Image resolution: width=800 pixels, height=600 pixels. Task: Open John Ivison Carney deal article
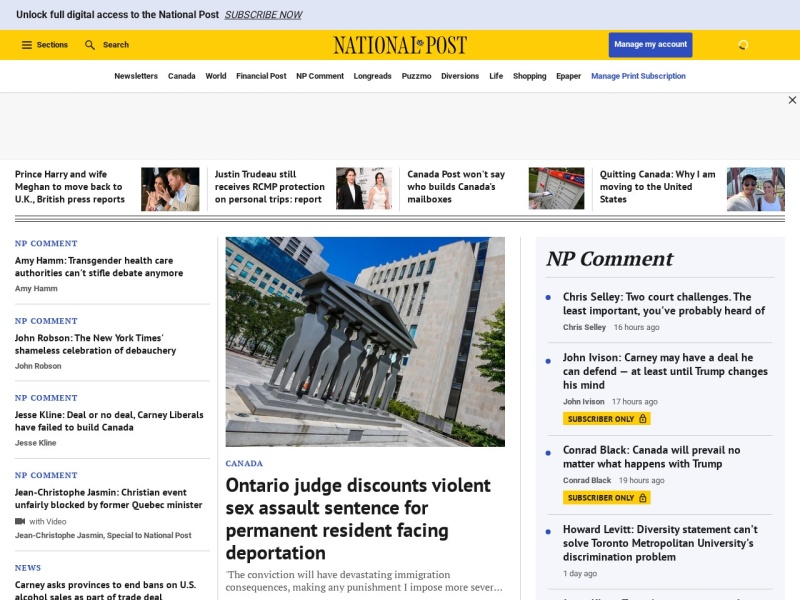(665, 371)
